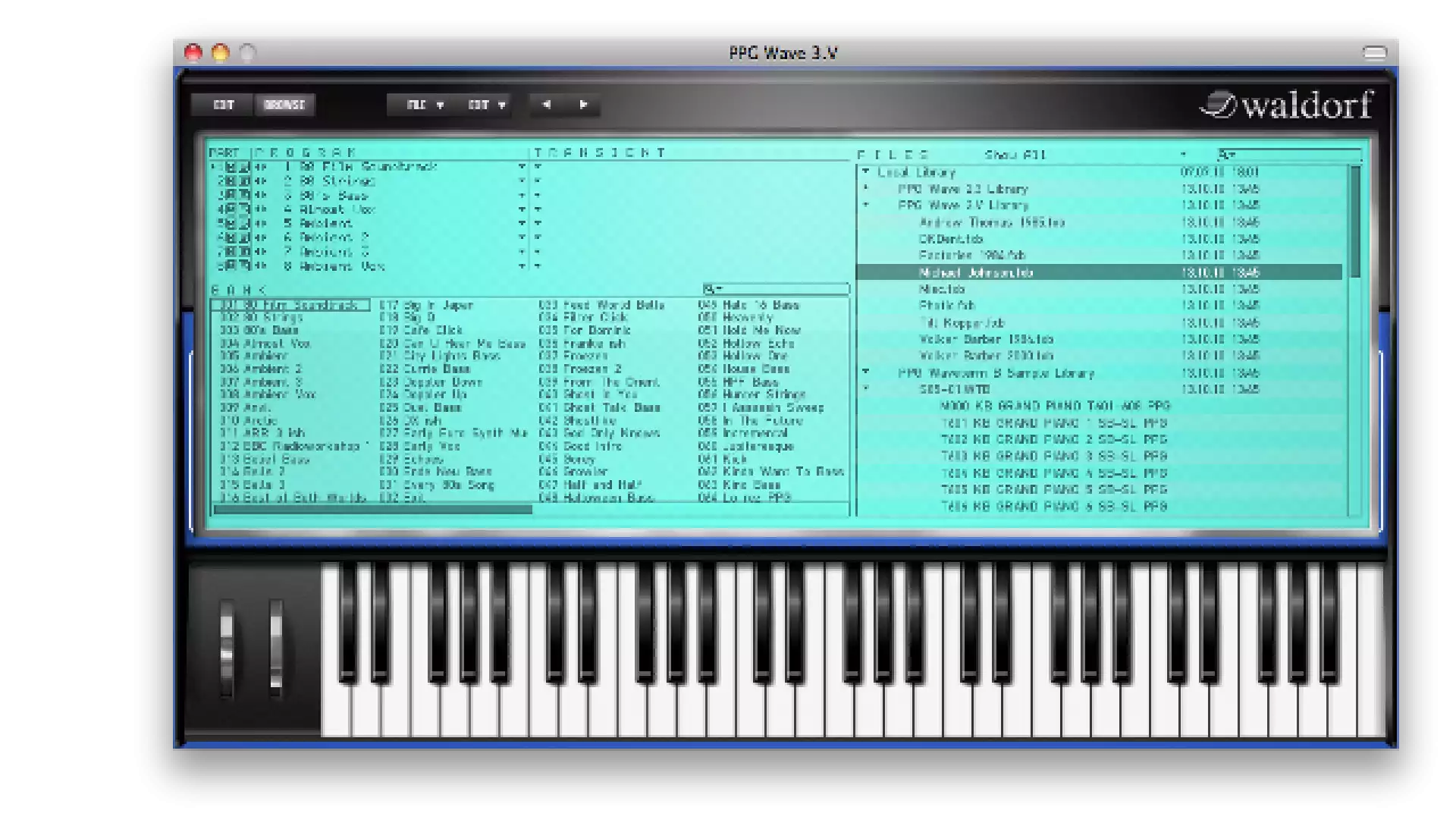Switch to the BROWSE view tab
Image resolution: width=1456 pixels, height=826 pixels.
tap(284, 105)
